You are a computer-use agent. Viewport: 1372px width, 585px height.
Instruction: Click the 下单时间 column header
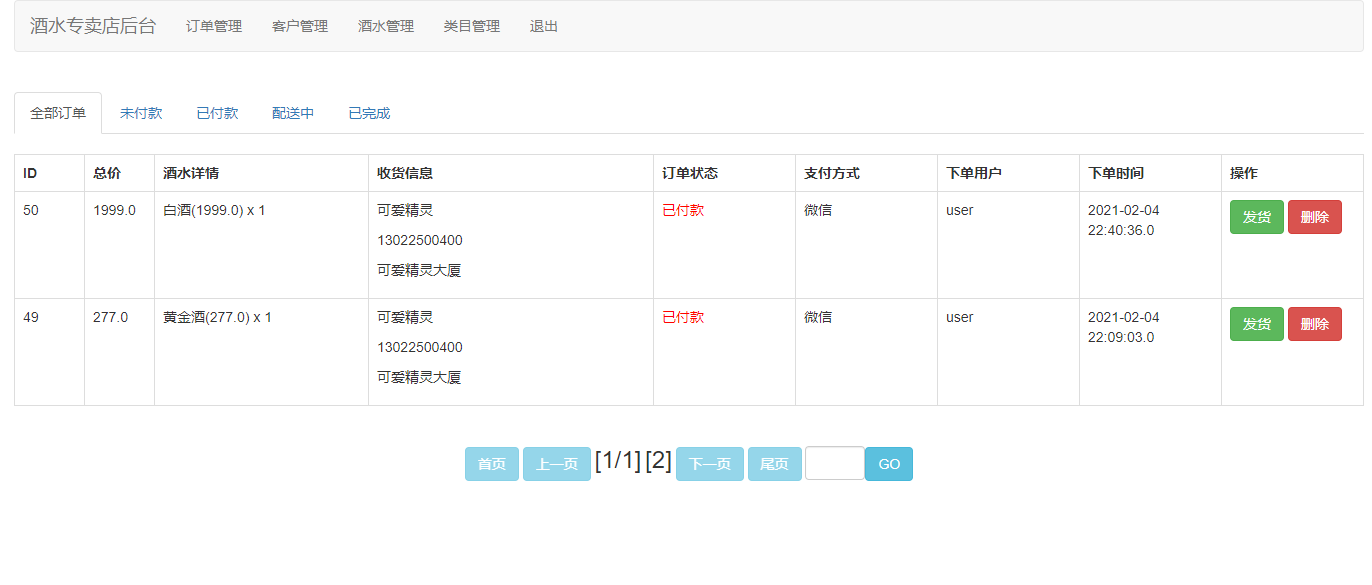click(x=1151, y=173)
